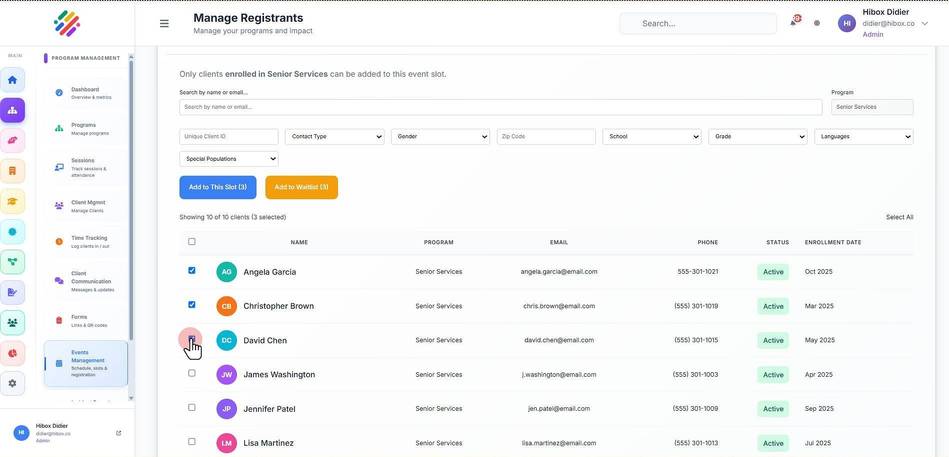Focus the top header Search box
The image size is (949, 457).
698,24
